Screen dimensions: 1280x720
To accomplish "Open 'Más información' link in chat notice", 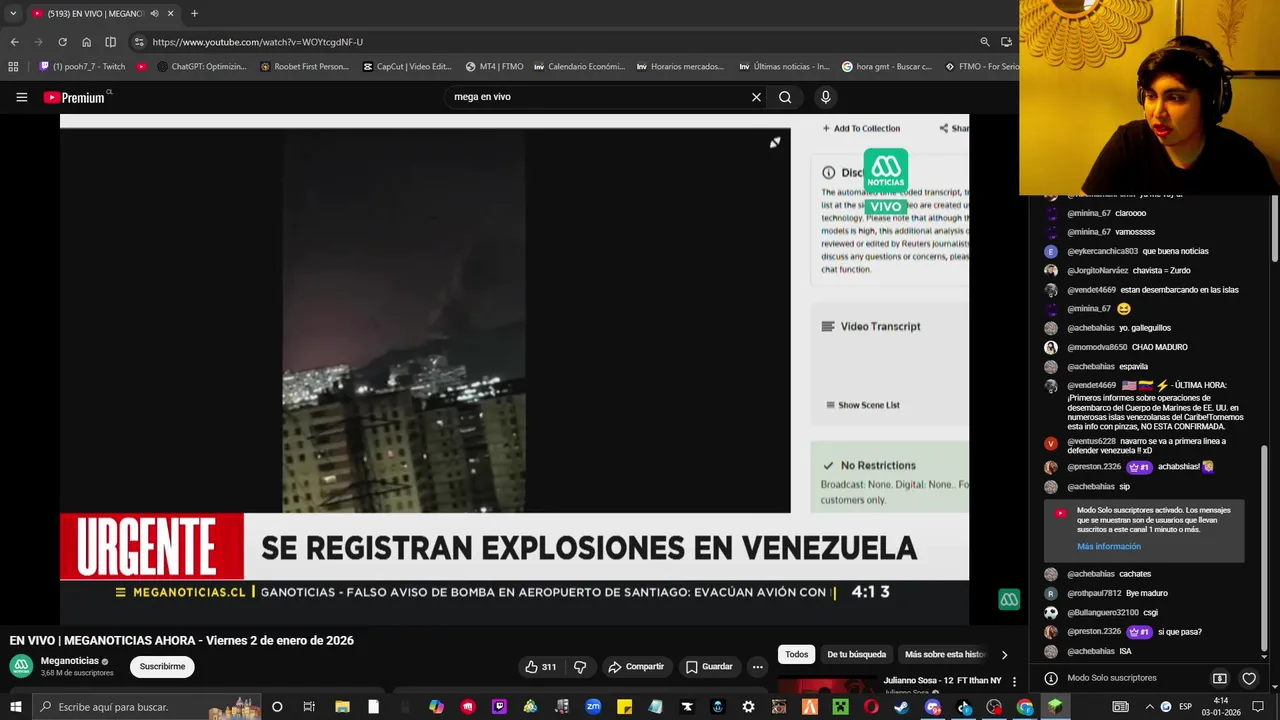I will point(1108,547).
